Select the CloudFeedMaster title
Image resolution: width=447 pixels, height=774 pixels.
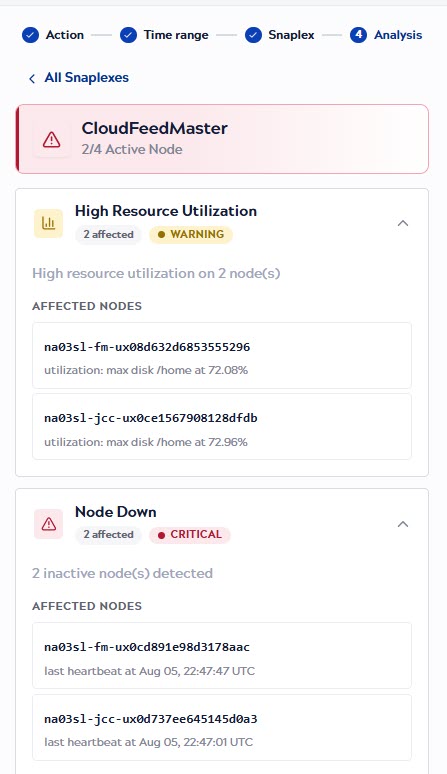(154, 128)
